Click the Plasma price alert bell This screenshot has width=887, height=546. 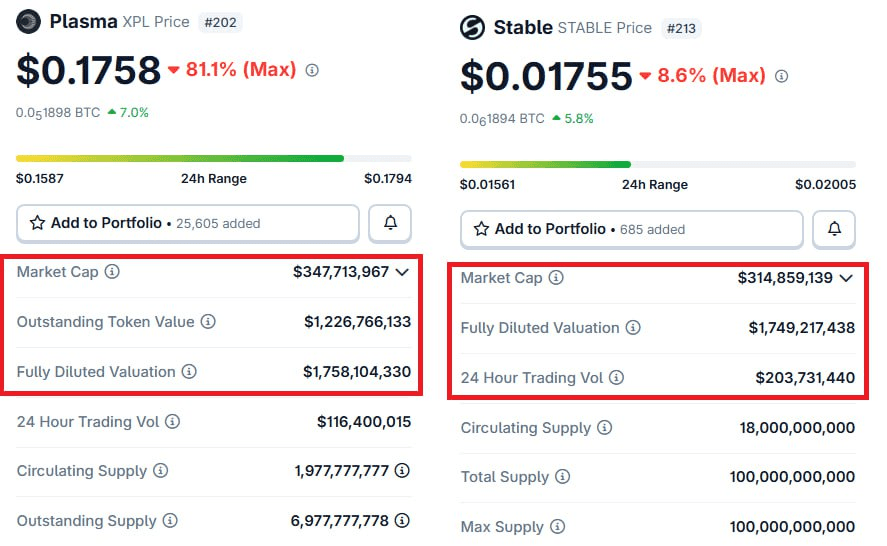[390, 224]
